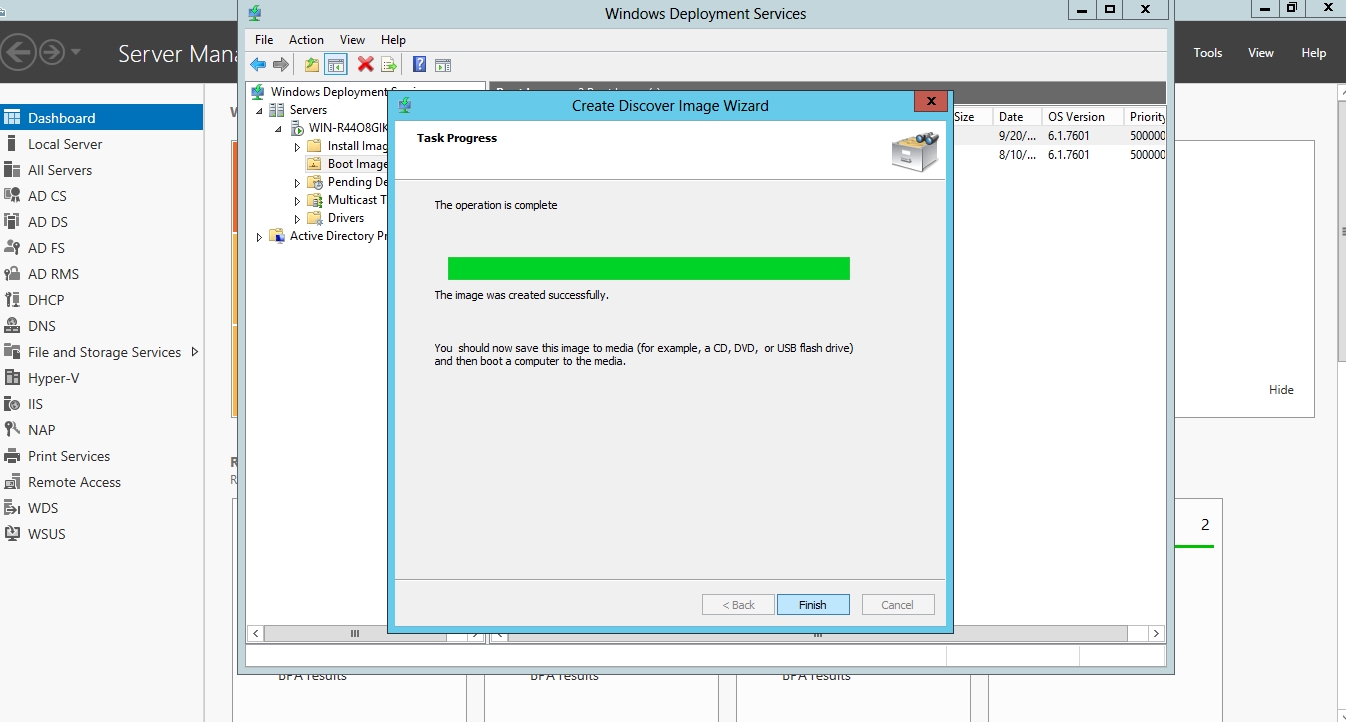Screen dimensions: 1346x722
Task: Open Server Manager's Tools menu
Action: (x=1208, y=53)
